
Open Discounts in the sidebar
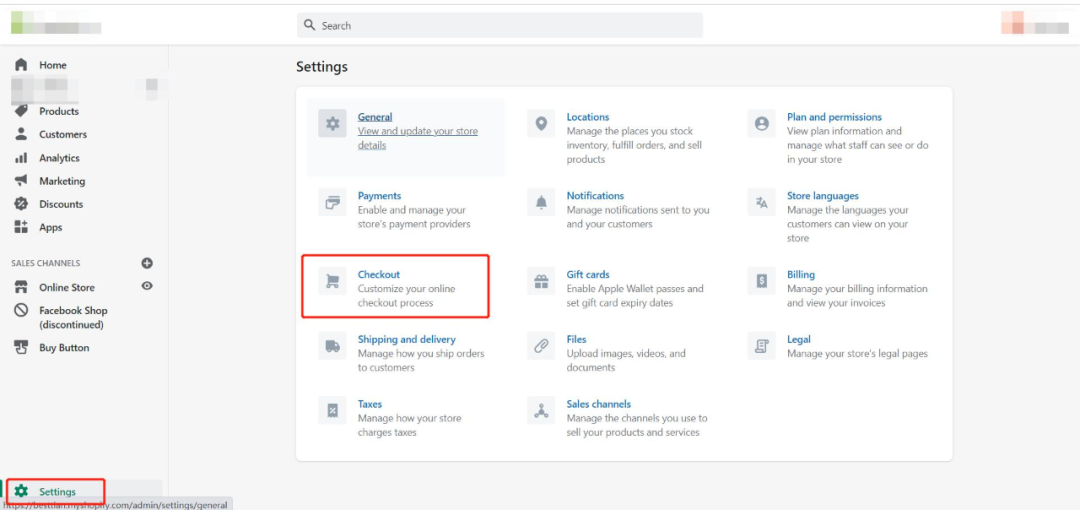61,204
